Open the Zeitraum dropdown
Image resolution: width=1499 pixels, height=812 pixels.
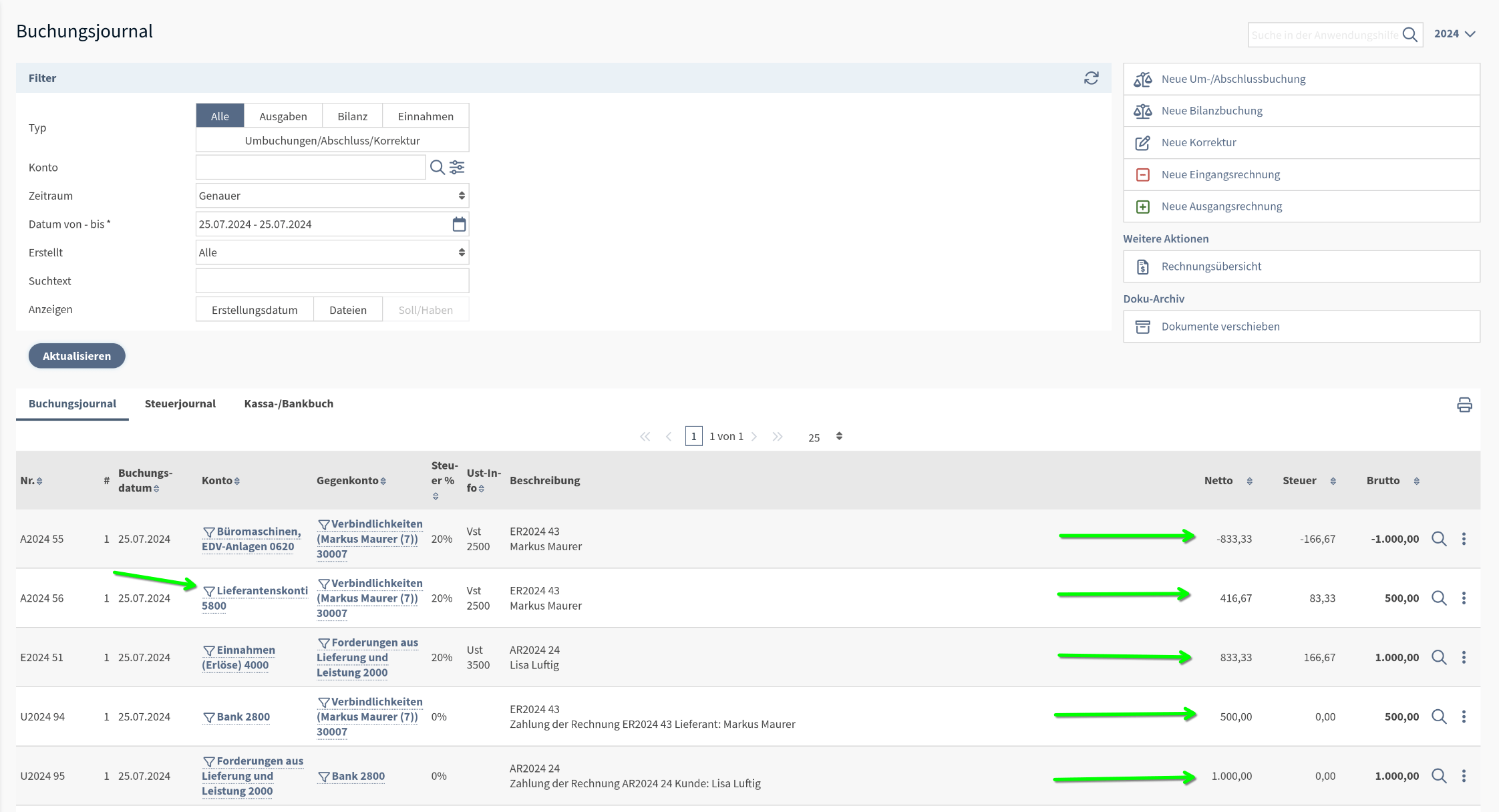click(332, 196)
